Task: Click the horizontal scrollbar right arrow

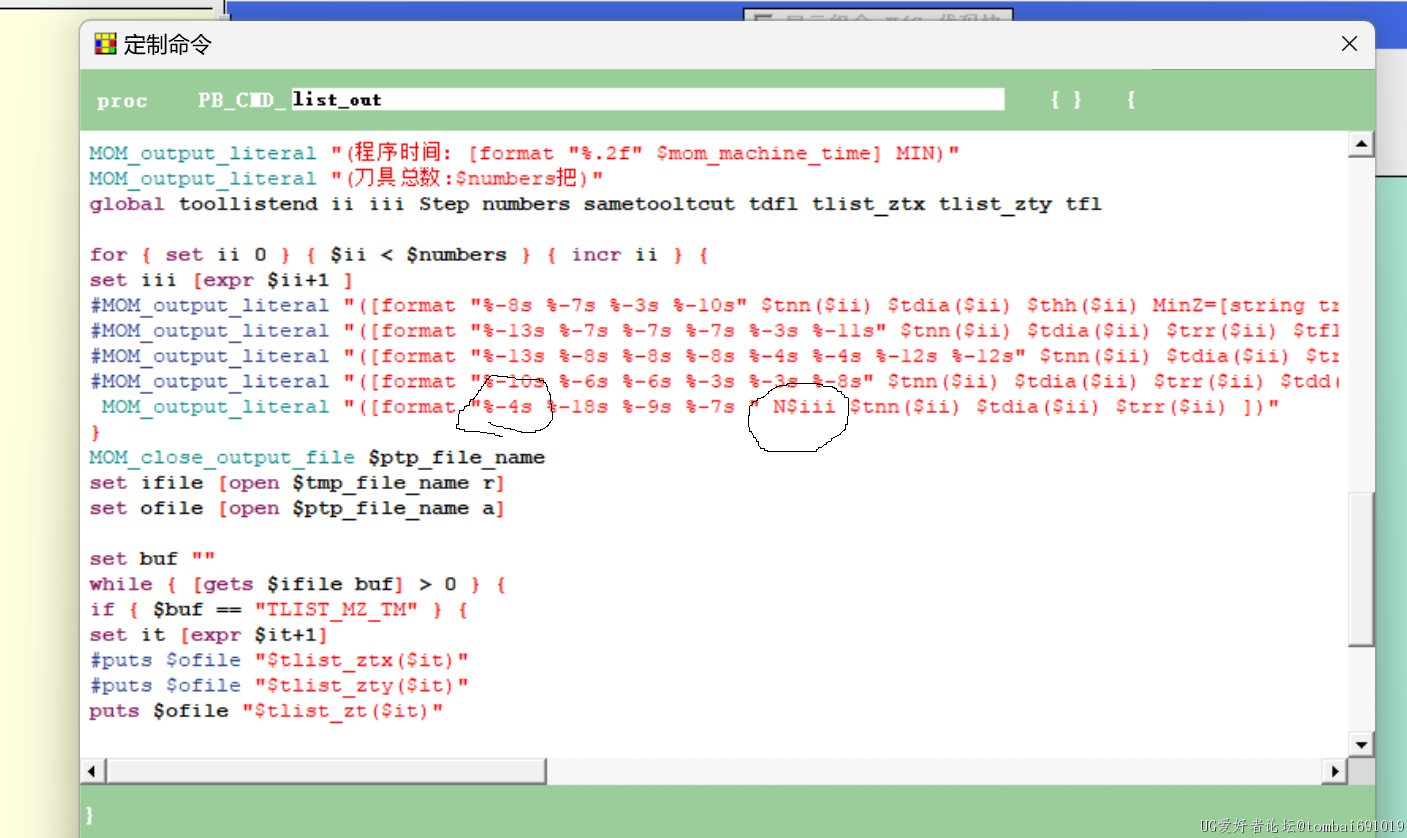Action: (1335, 771)
